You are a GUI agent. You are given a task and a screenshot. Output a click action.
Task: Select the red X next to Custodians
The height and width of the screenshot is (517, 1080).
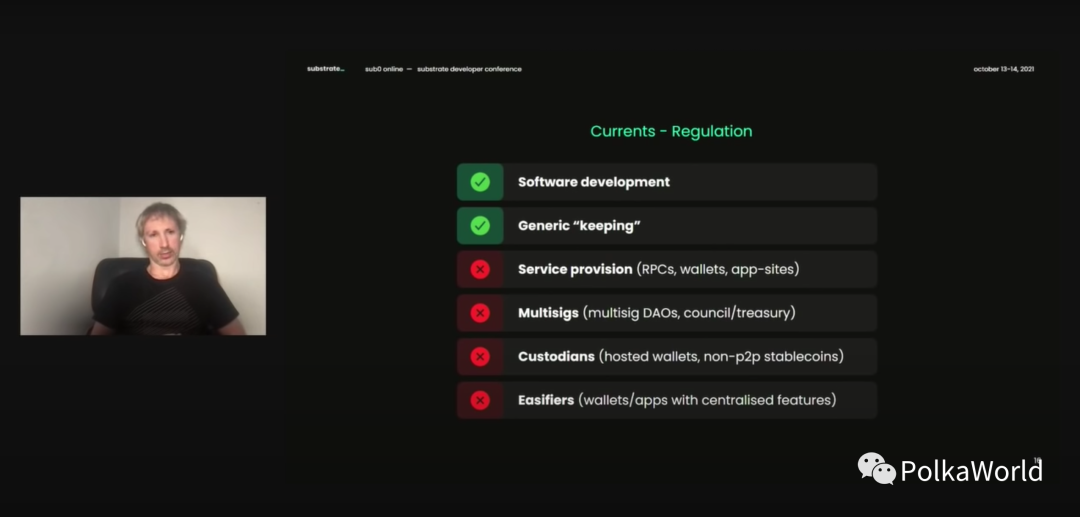[480, 357]
